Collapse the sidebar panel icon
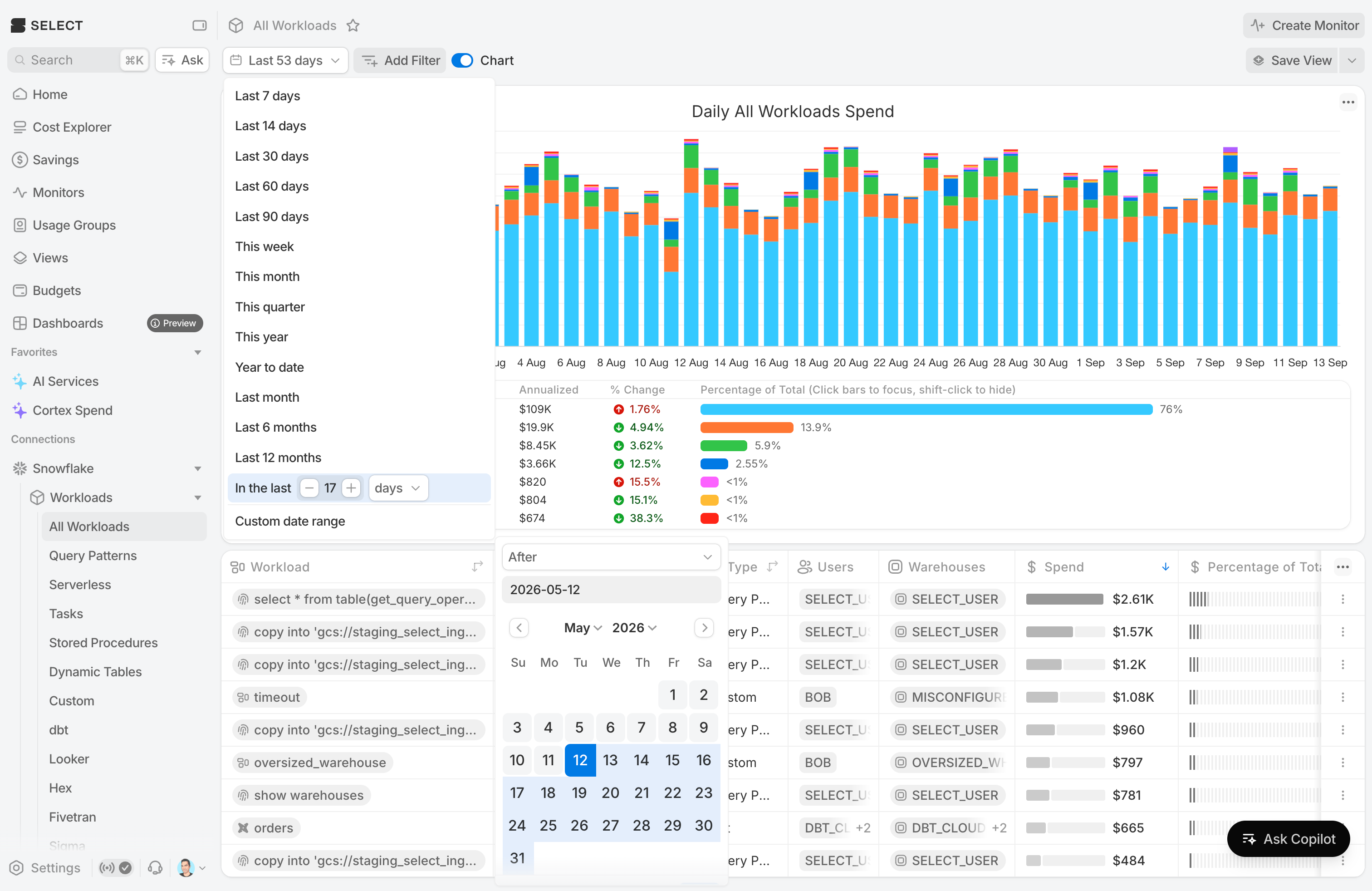Image resolution: width=1372 pixels, height=891 pixels. pos(199,25)
